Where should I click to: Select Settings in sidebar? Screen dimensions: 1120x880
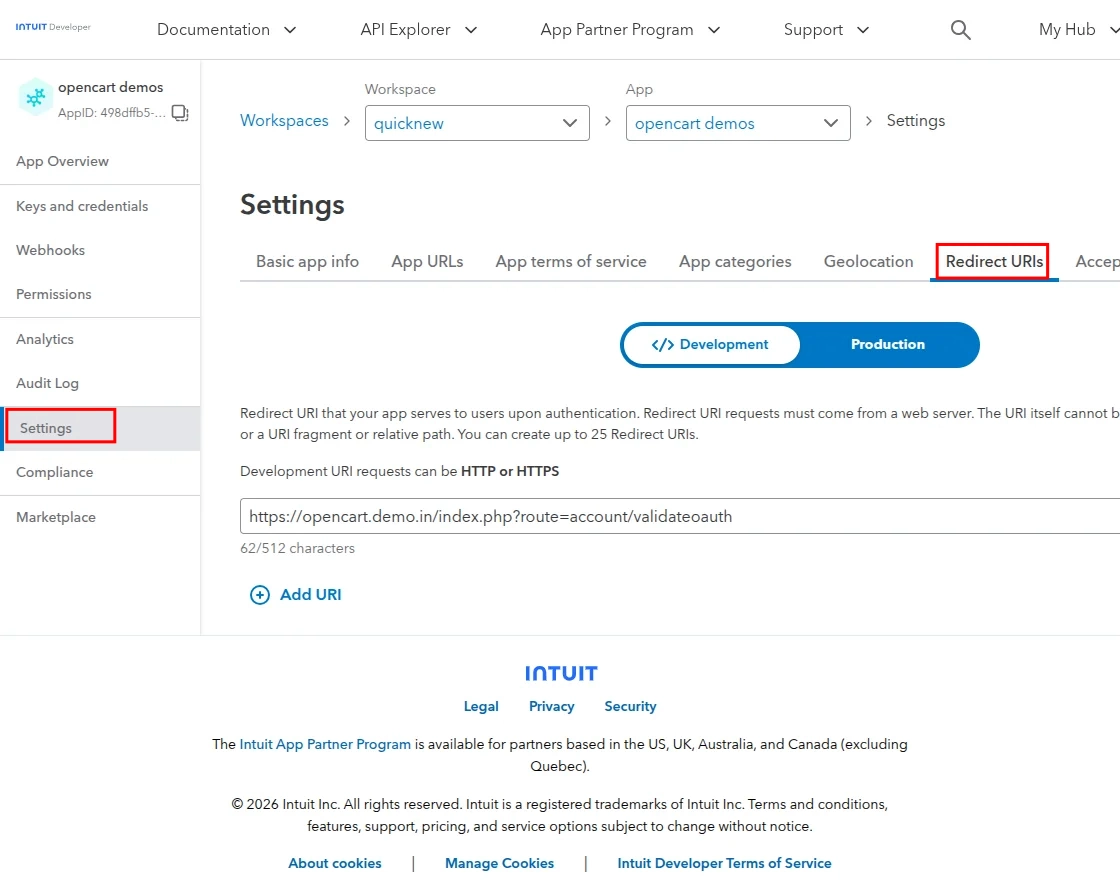click(100, 429)
